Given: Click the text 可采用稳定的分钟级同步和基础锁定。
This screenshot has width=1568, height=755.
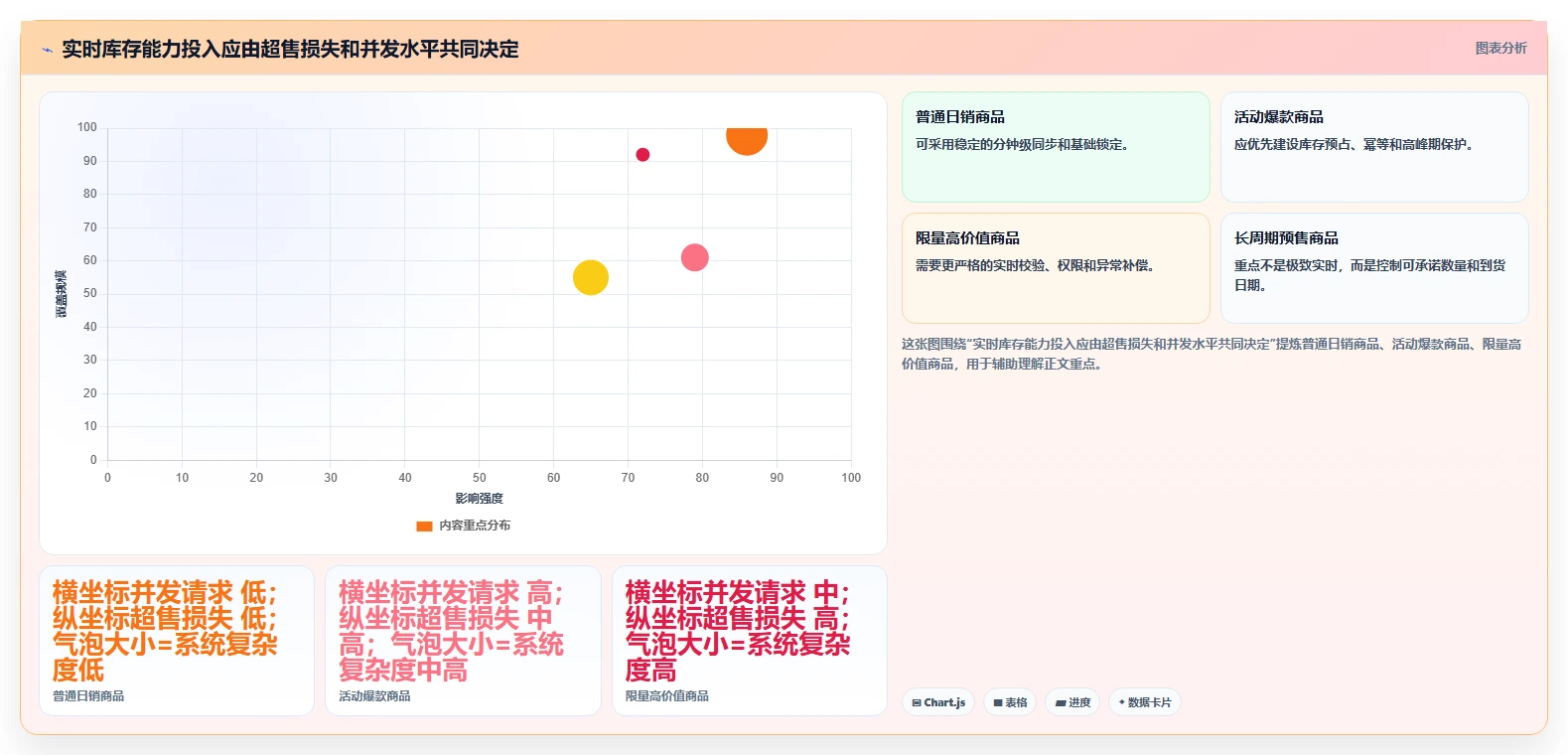Looking at the screenshot, I should [1025, 145].
